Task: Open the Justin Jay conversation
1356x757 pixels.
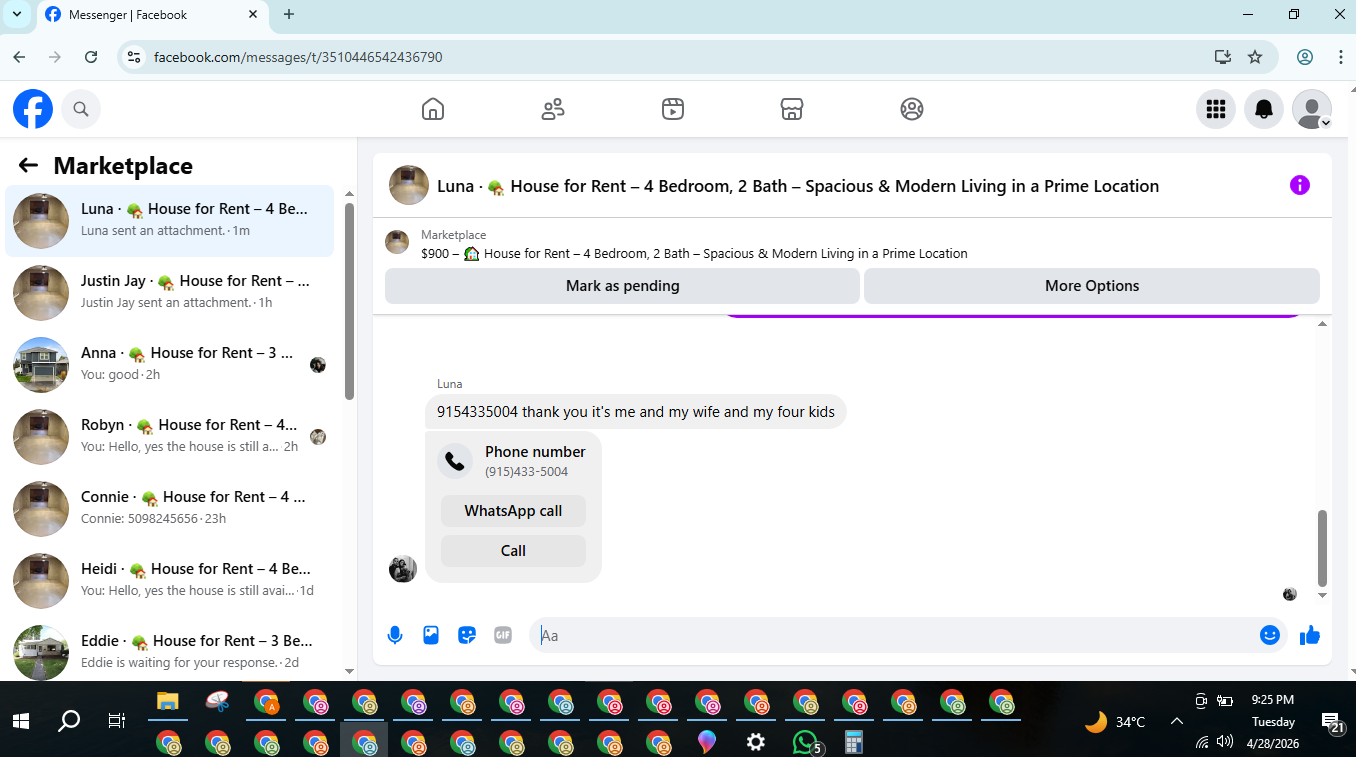Action: 170,293
